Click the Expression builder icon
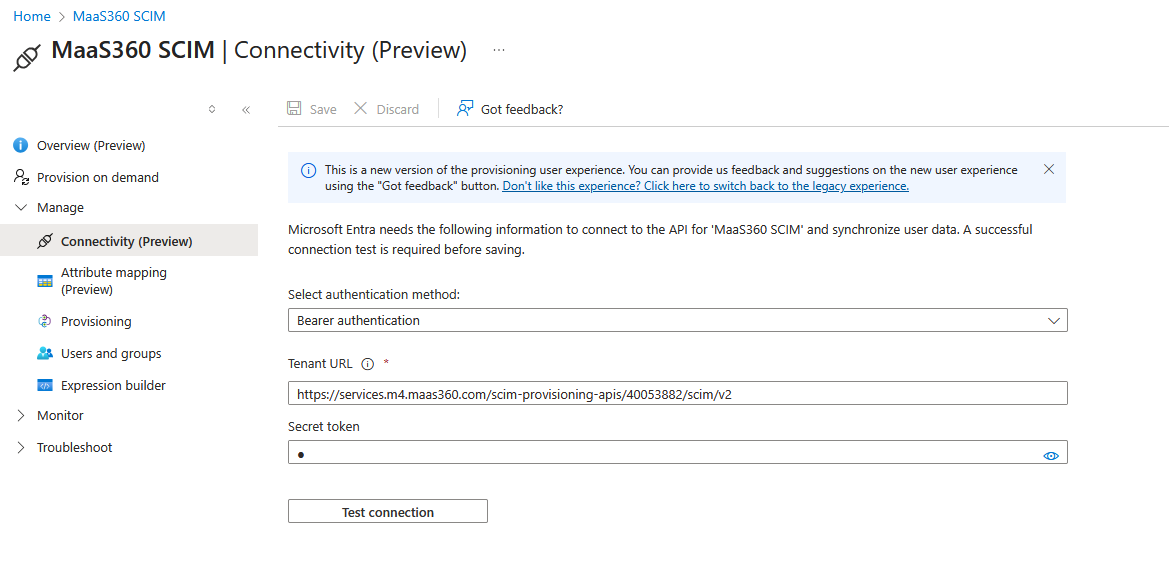The height and width of the screenshot is (586, 1169). tap(45, 385)
